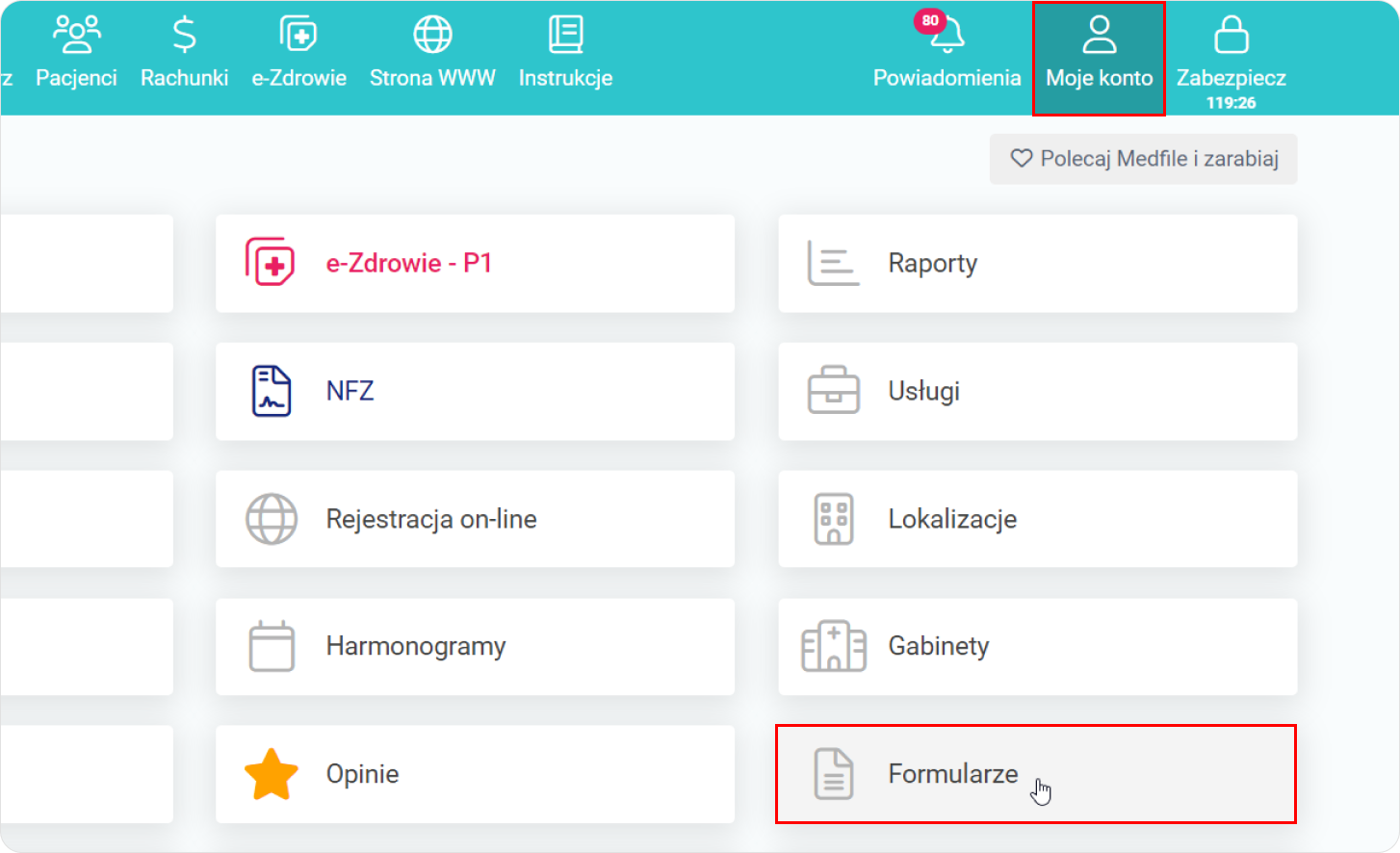
Task: Select the Usługi briefcase tile
Action: (1037, 391)
